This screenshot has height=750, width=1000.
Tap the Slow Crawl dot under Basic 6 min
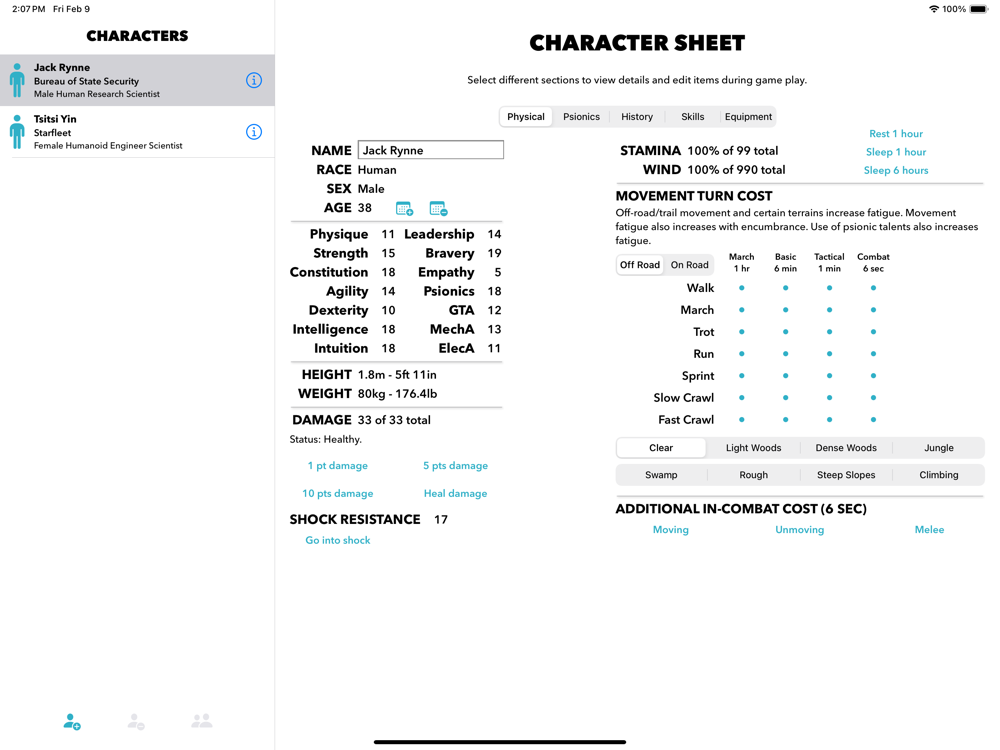tap(785, 397)
